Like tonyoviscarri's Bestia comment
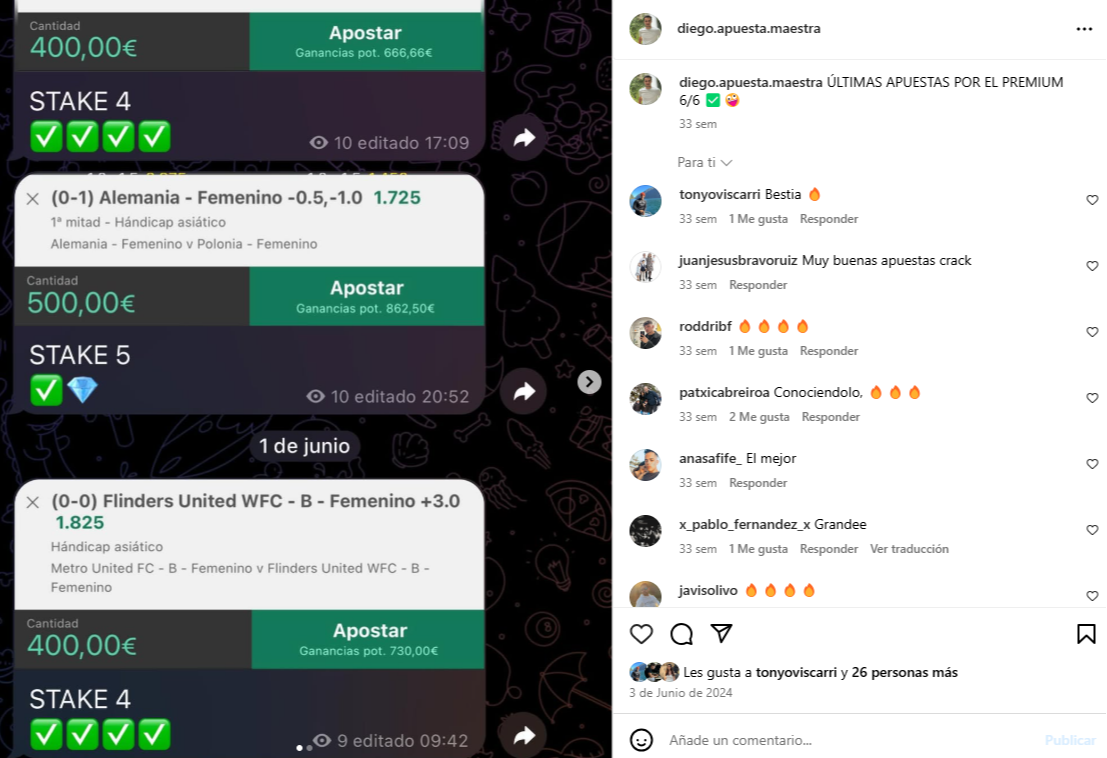 [x=1092, y=200]
